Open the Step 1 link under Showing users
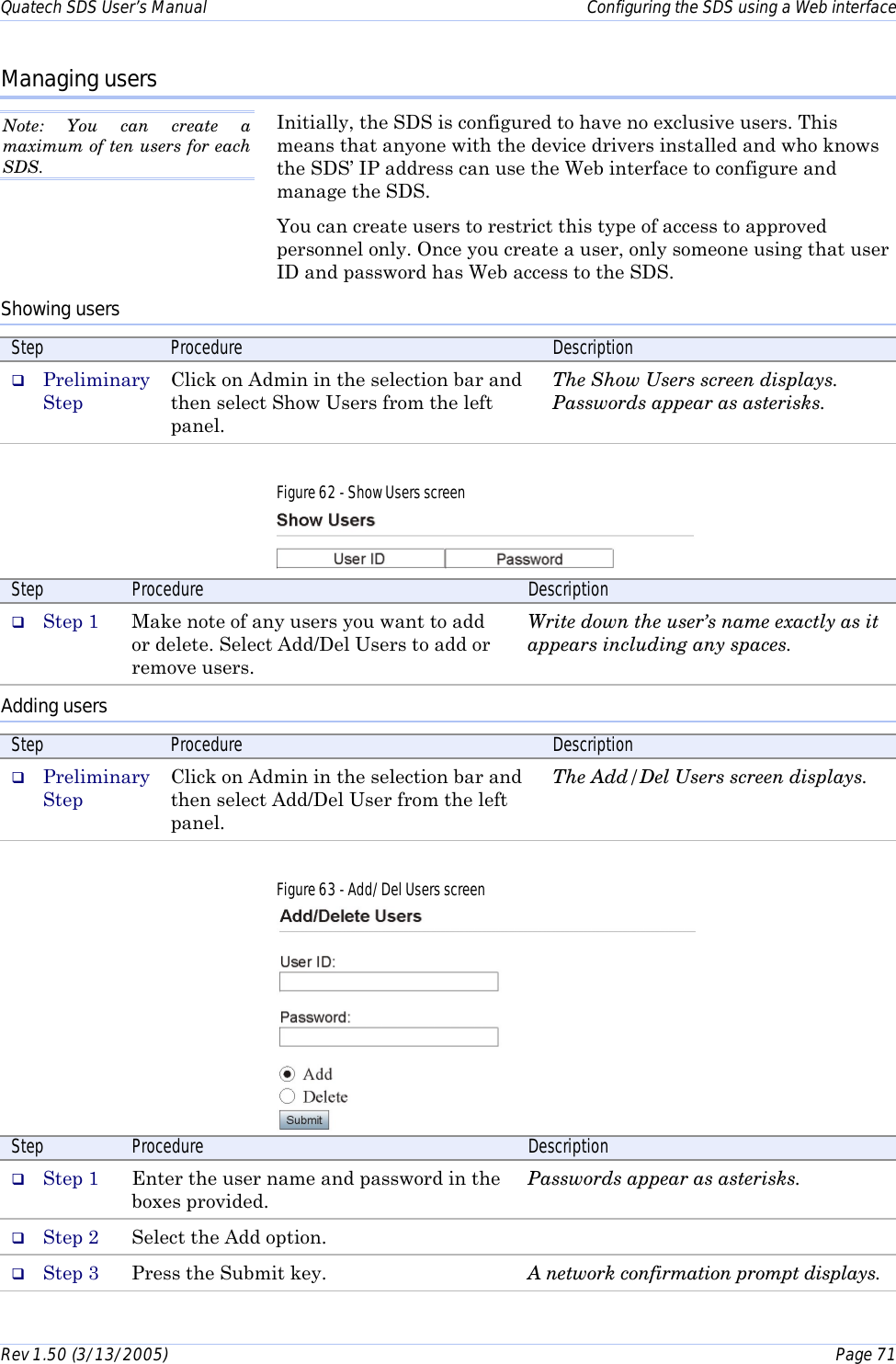The image size is (896, 1364). [71, 621]
